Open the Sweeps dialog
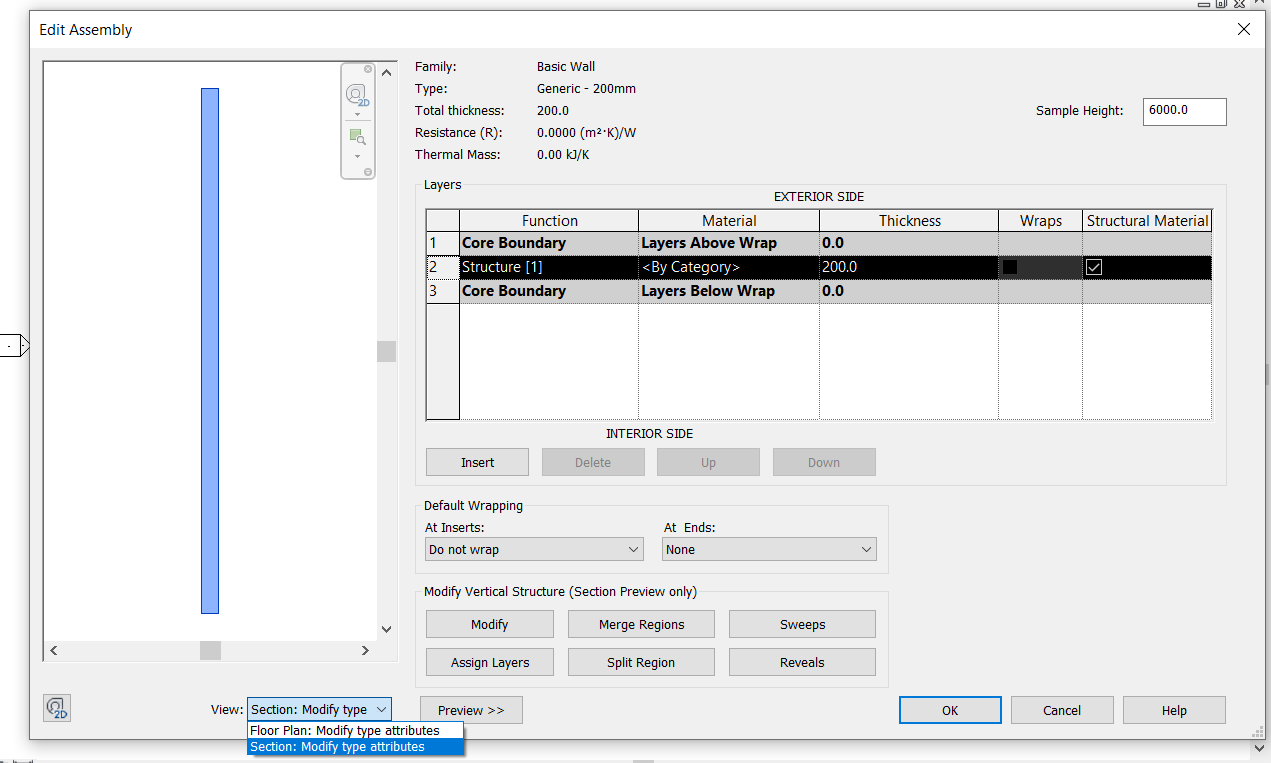This screenshot has width=1271, height=763. tap(801, 623)
